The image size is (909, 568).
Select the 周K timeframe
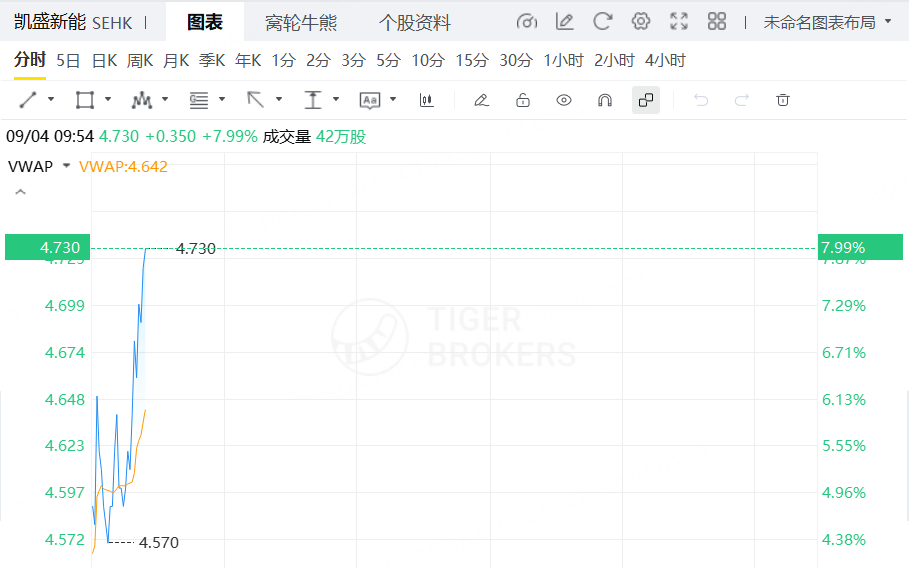coord(140,60)
